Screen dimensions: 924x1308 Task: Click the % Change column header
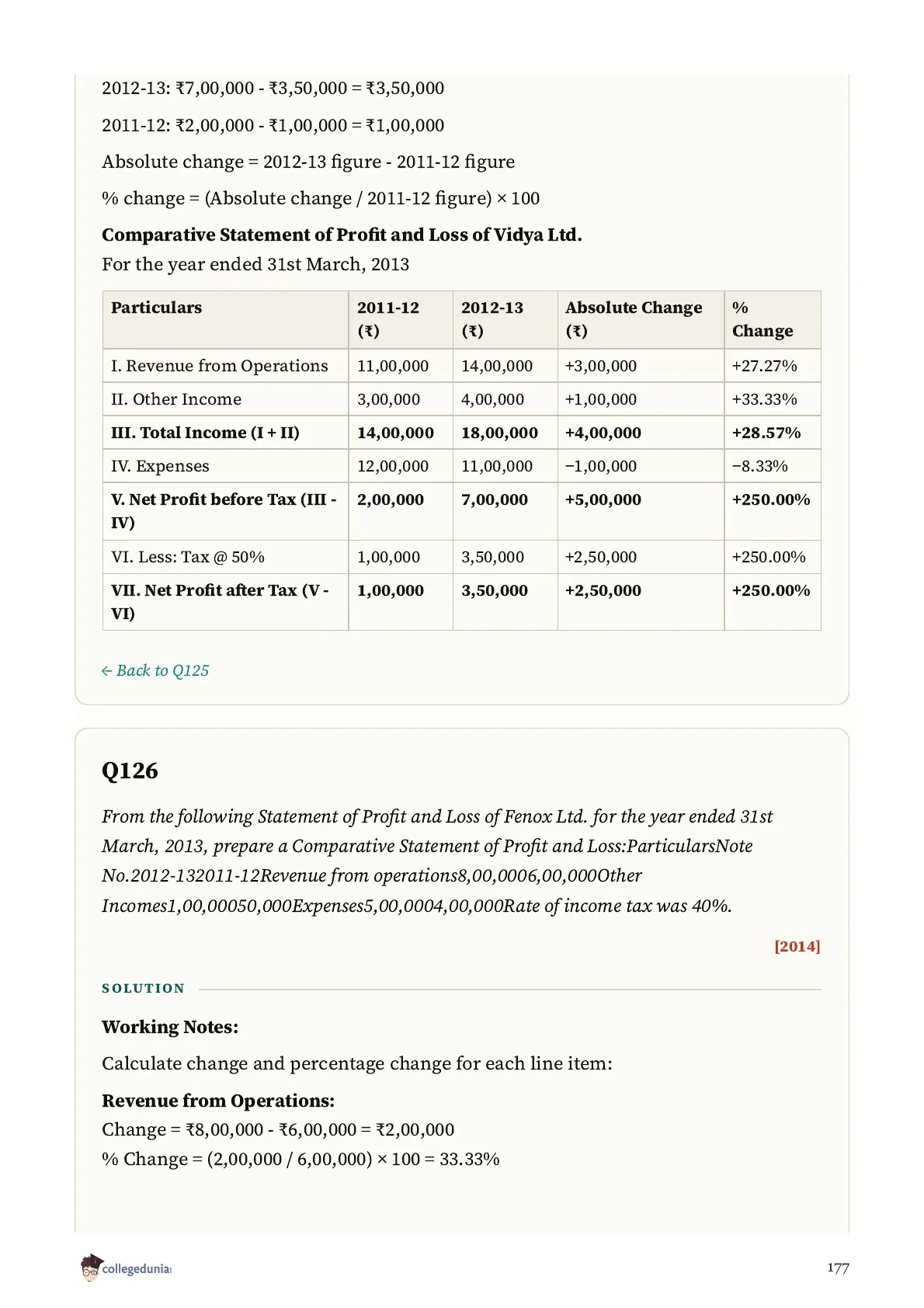[762, 319]
